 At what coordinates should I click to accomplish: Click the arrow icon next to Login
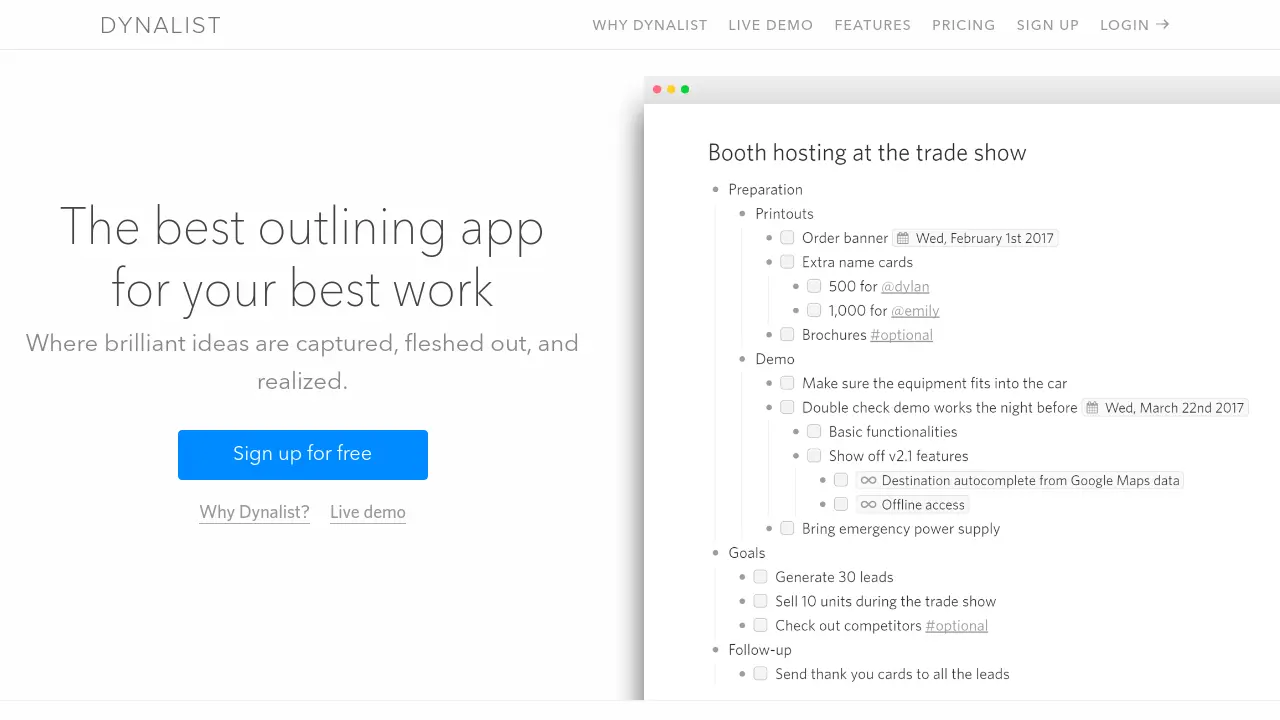[x=1163, y=25]
